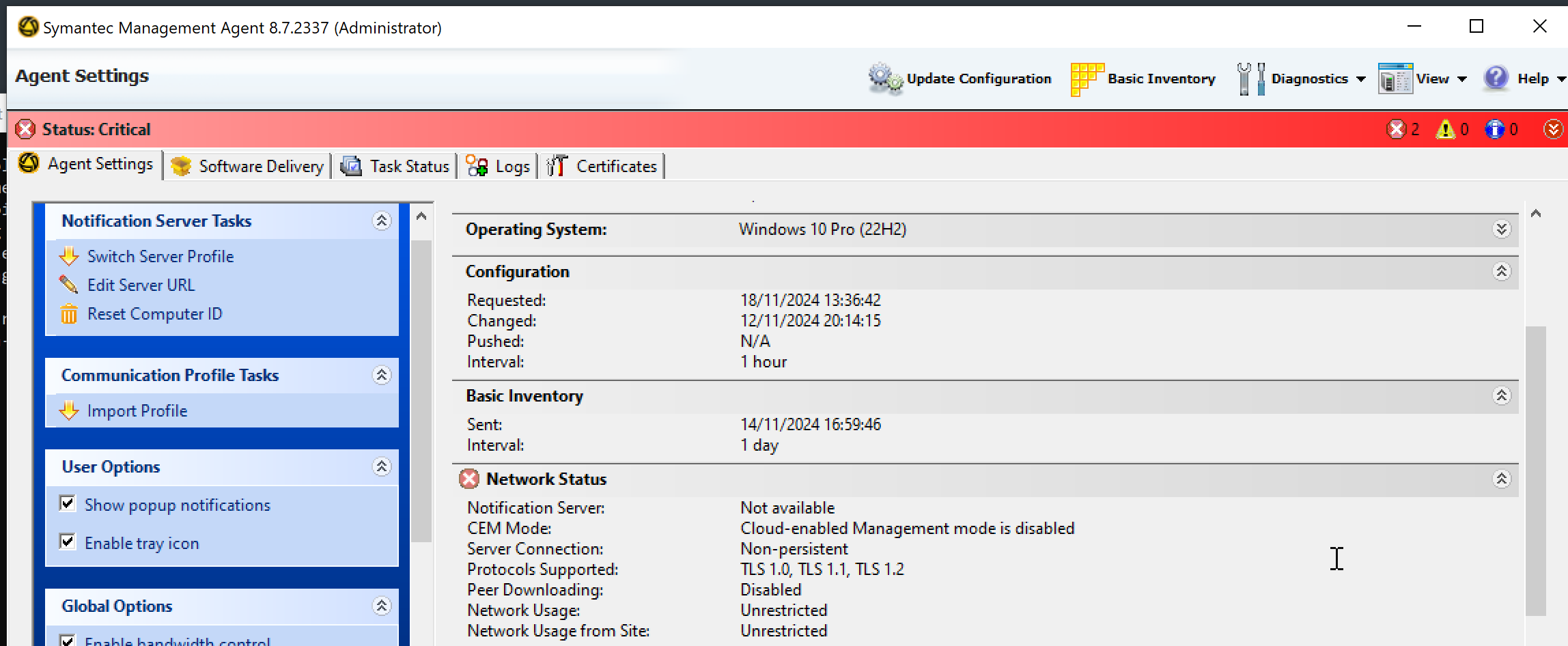Click the main pane scrollbar up arrow
The width and height of the screenshot is (1568, 646).
(1536, 214)
